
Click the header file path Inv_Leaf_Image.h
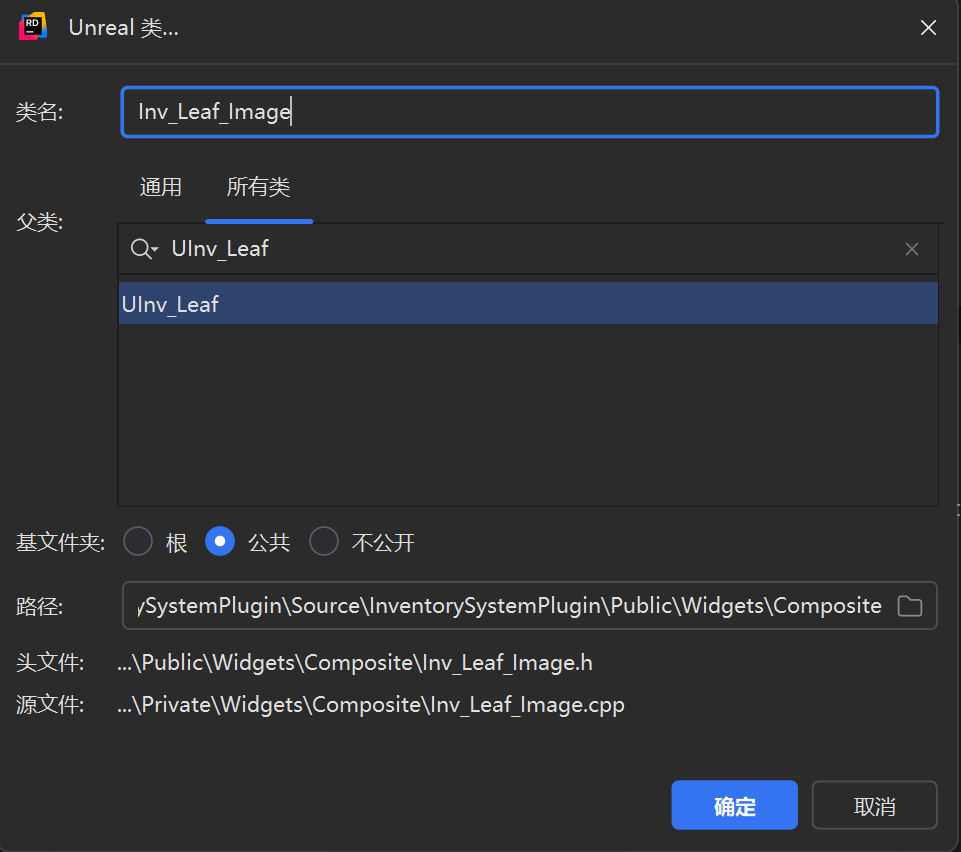355,663
